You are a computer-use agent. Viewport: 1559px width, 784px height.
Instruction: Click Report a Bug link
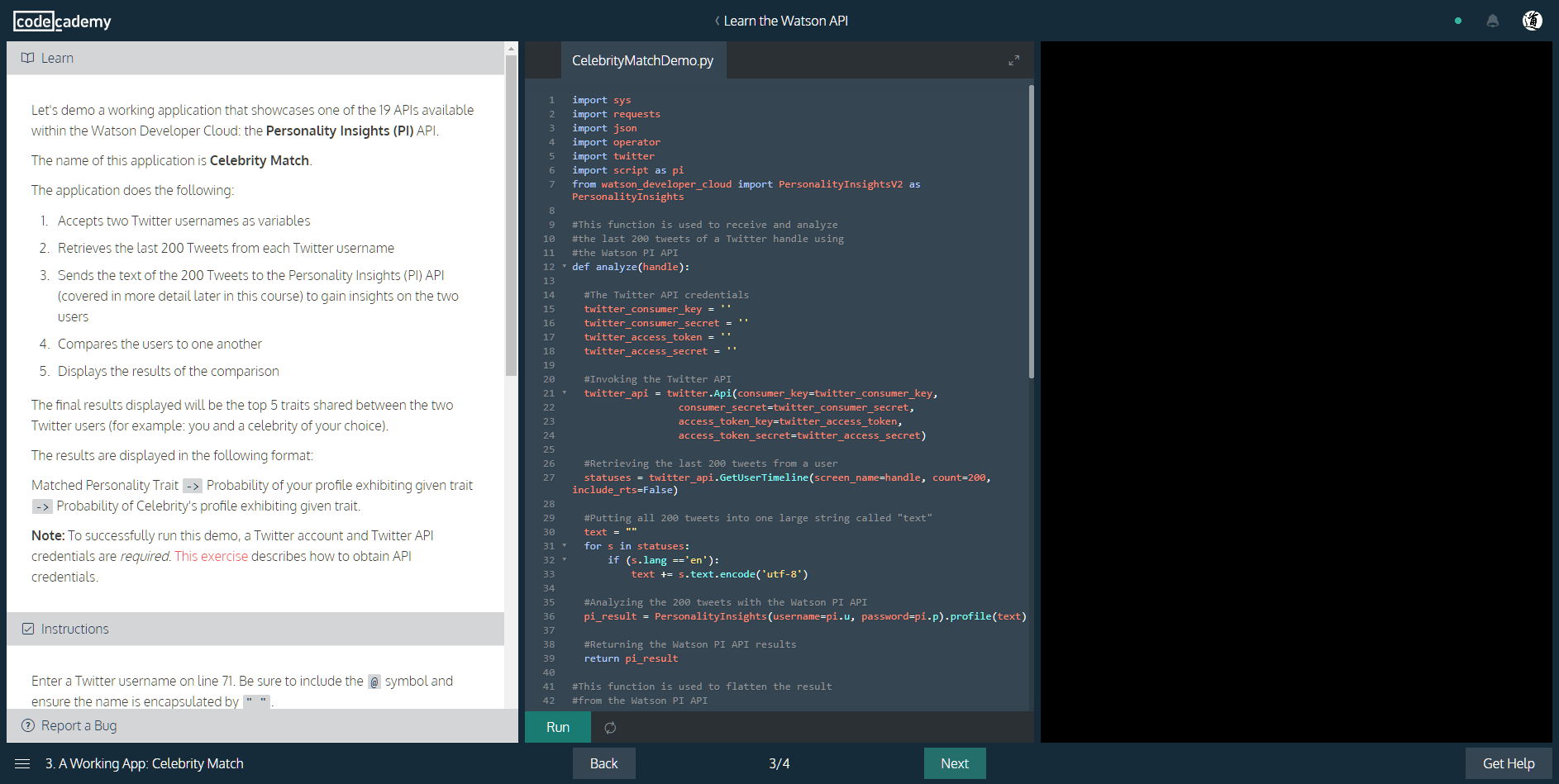(x=79, y=725)
